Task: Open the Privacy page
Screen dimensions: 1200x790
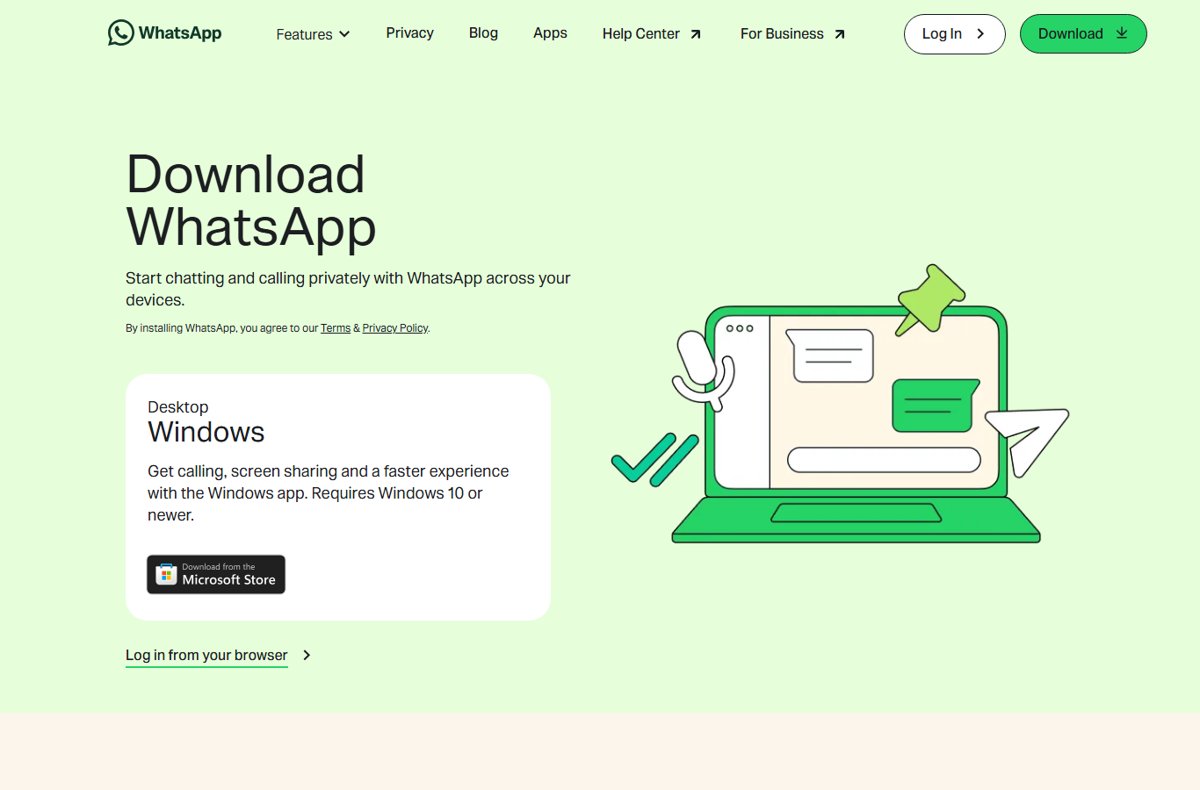Action: 410,33
